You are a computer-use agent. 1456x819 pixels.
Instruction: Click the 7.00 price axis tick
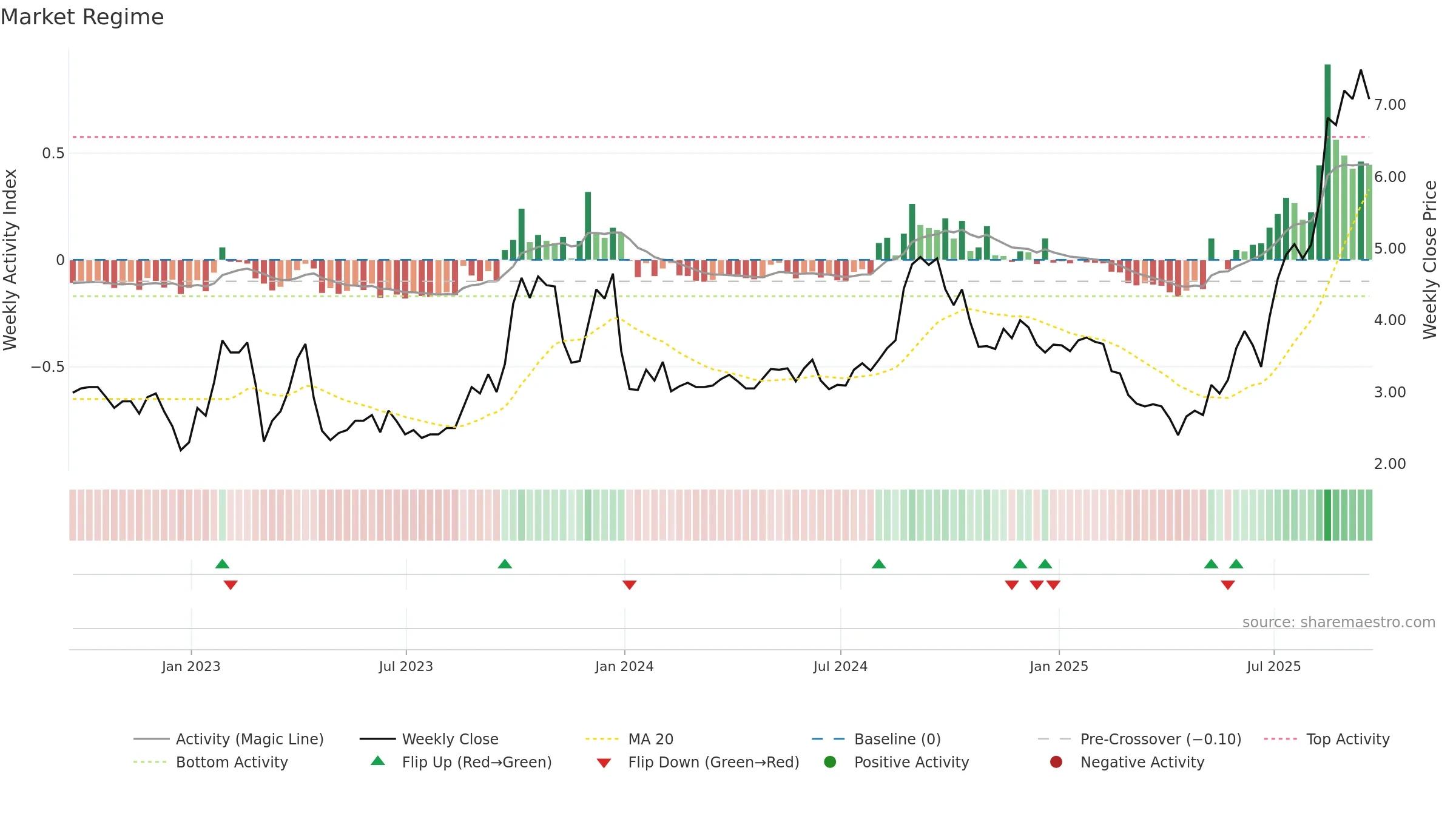click(x=1390, y=105)
